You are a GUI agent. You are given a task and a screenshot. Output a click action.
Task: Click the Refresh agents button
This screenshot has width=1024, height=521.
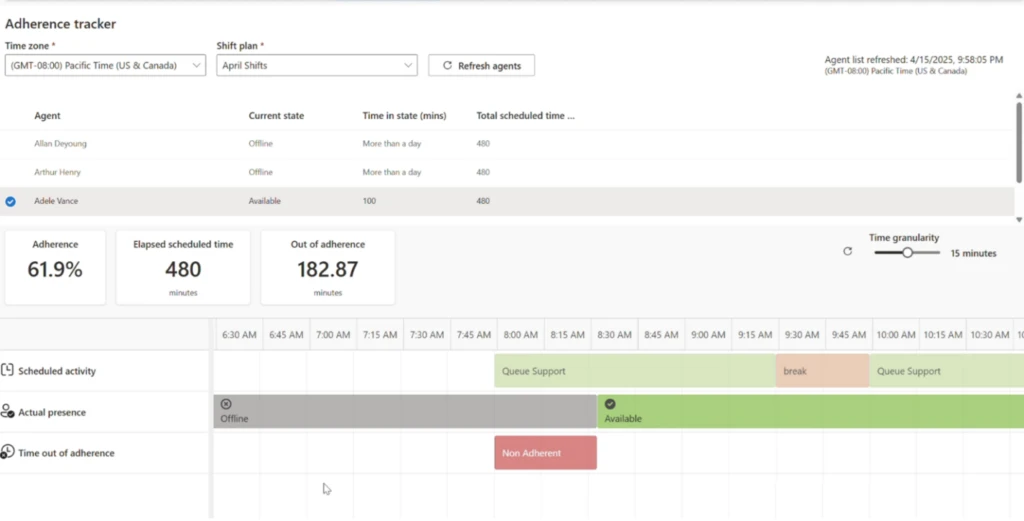pos(481,66)
